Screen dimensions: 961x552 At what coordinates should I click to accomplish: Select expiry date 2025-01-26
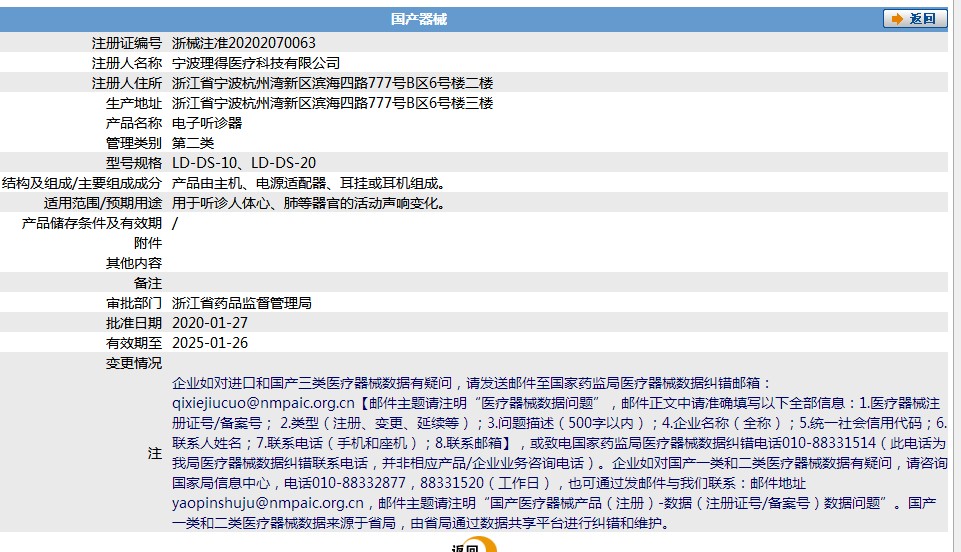pyautogui.click(x=210, y=343)
